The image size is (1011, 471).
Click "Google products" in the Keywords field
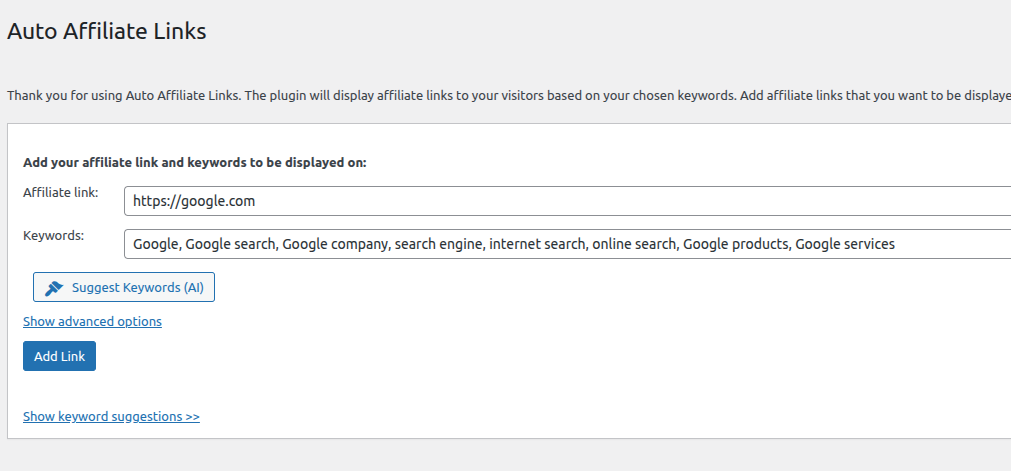point(735,244)
